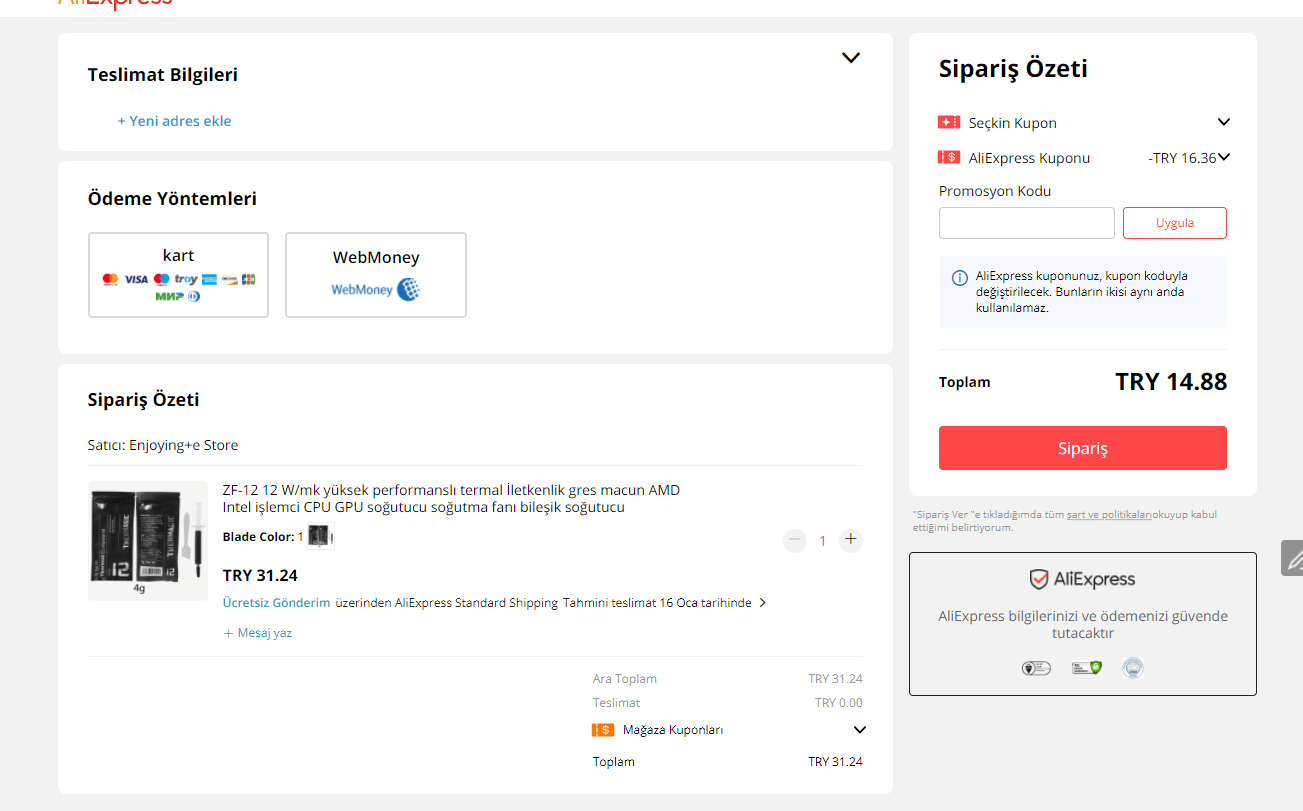Select the Blade Color swatch option

[x=320, y=537]
